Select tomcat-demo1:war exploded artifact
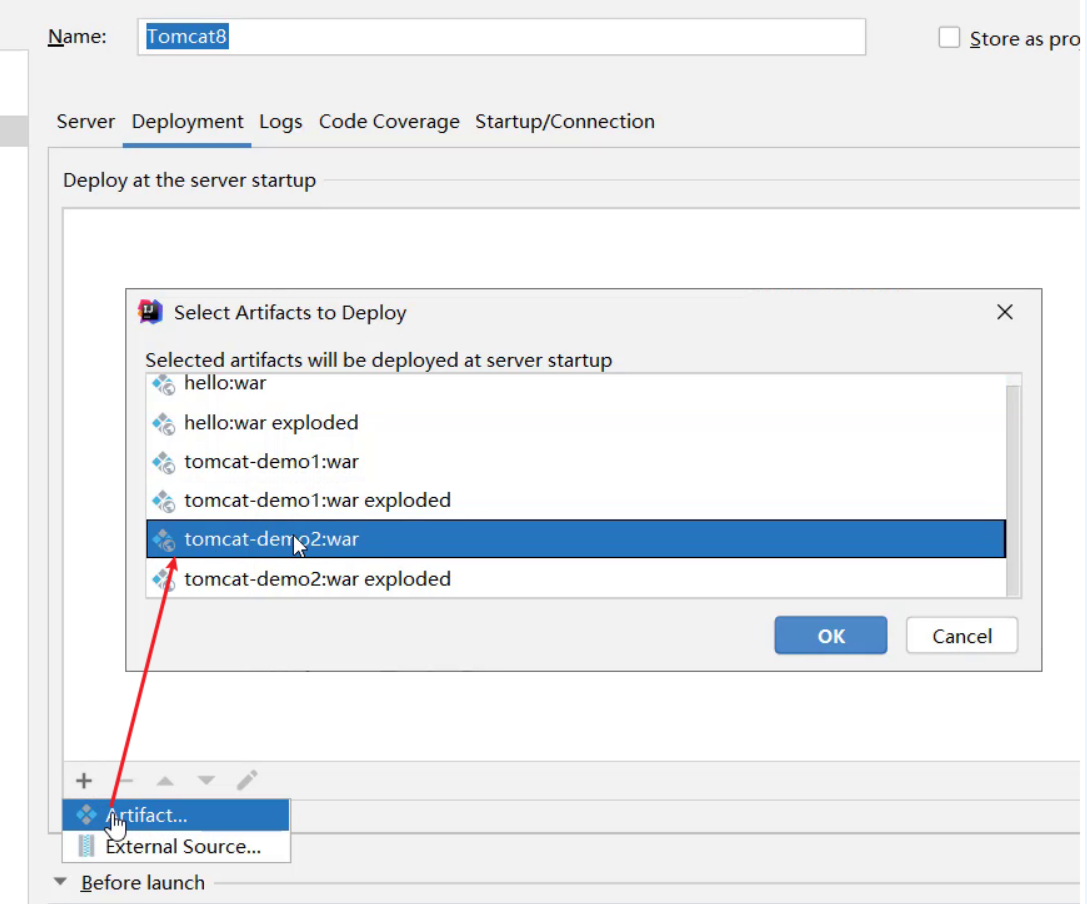Viewport: 1087px width, 904px height. click(576, 501)
